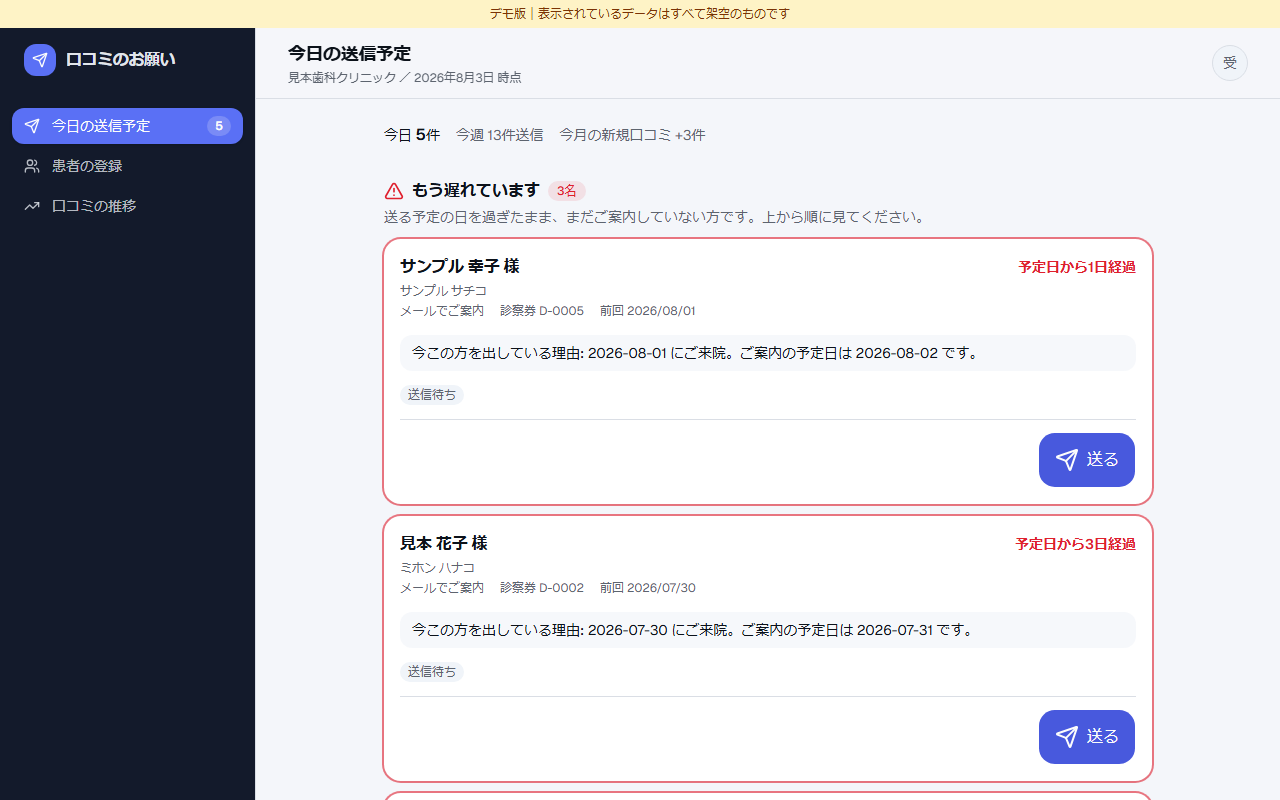1280x800 pixels.
Task: Click the 予定日から1日経過 overdue label
Action: tap(1077, 267)
